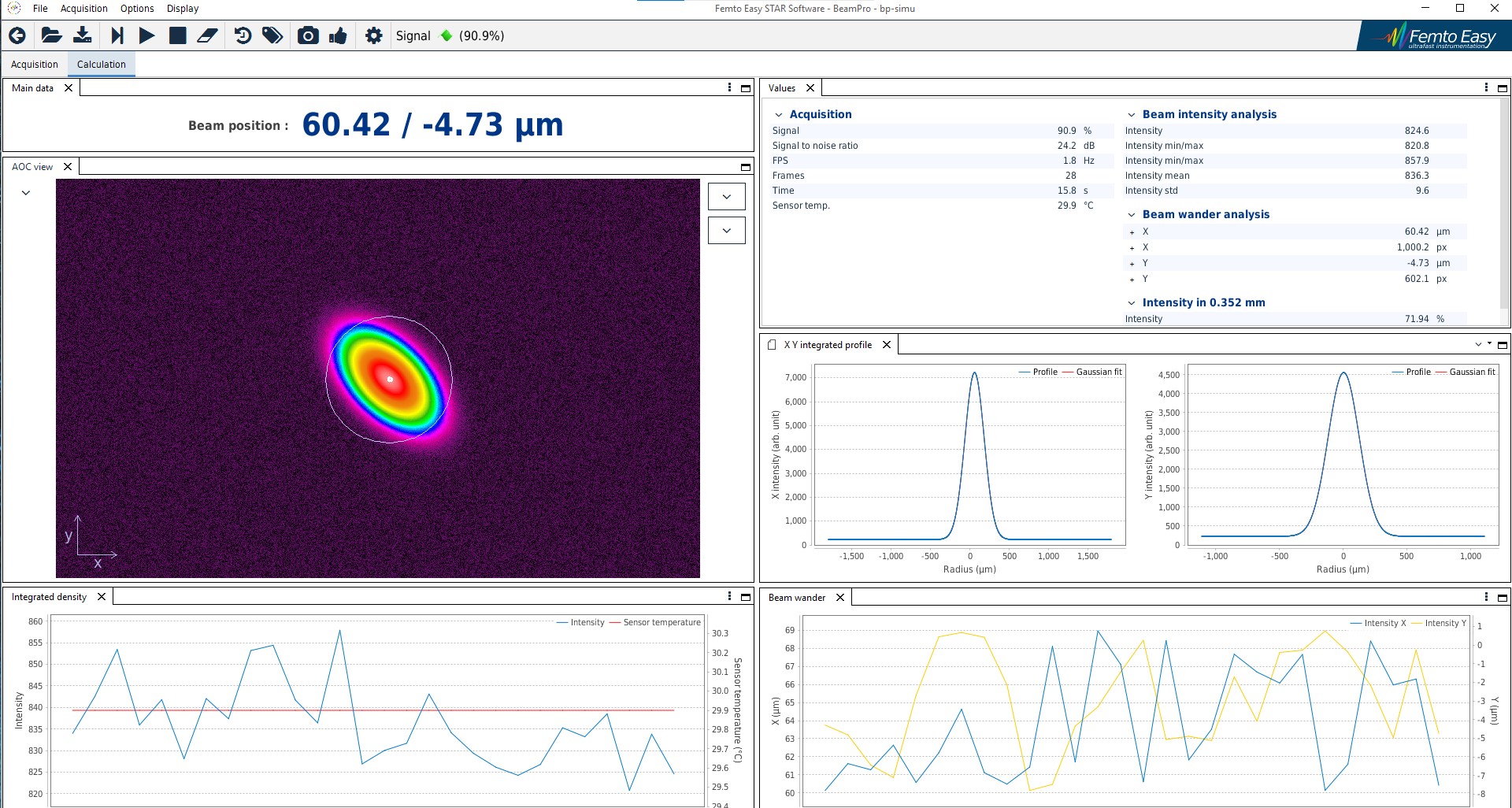
Task: Start acquisition with the play button
Action: [146, 35]
